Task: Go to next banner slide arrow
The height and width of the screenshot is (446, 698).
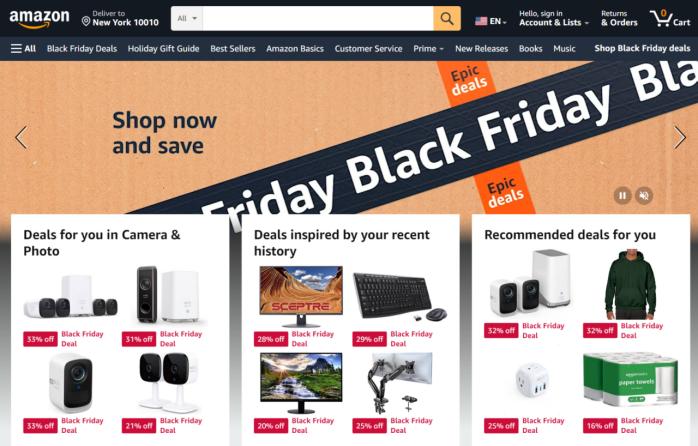Action: point(680,137)
